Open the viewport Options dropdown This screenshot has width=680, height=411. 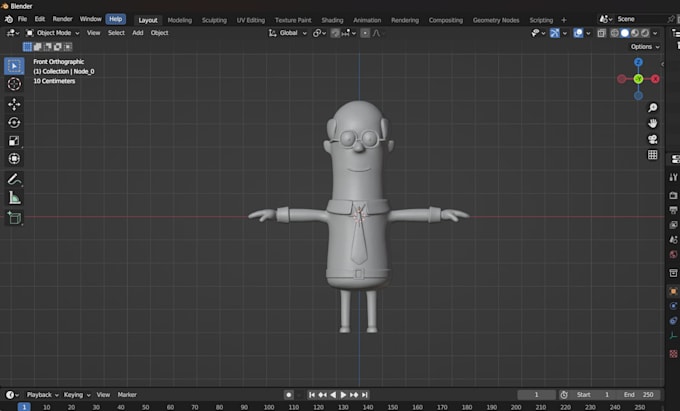click(645, 47)
